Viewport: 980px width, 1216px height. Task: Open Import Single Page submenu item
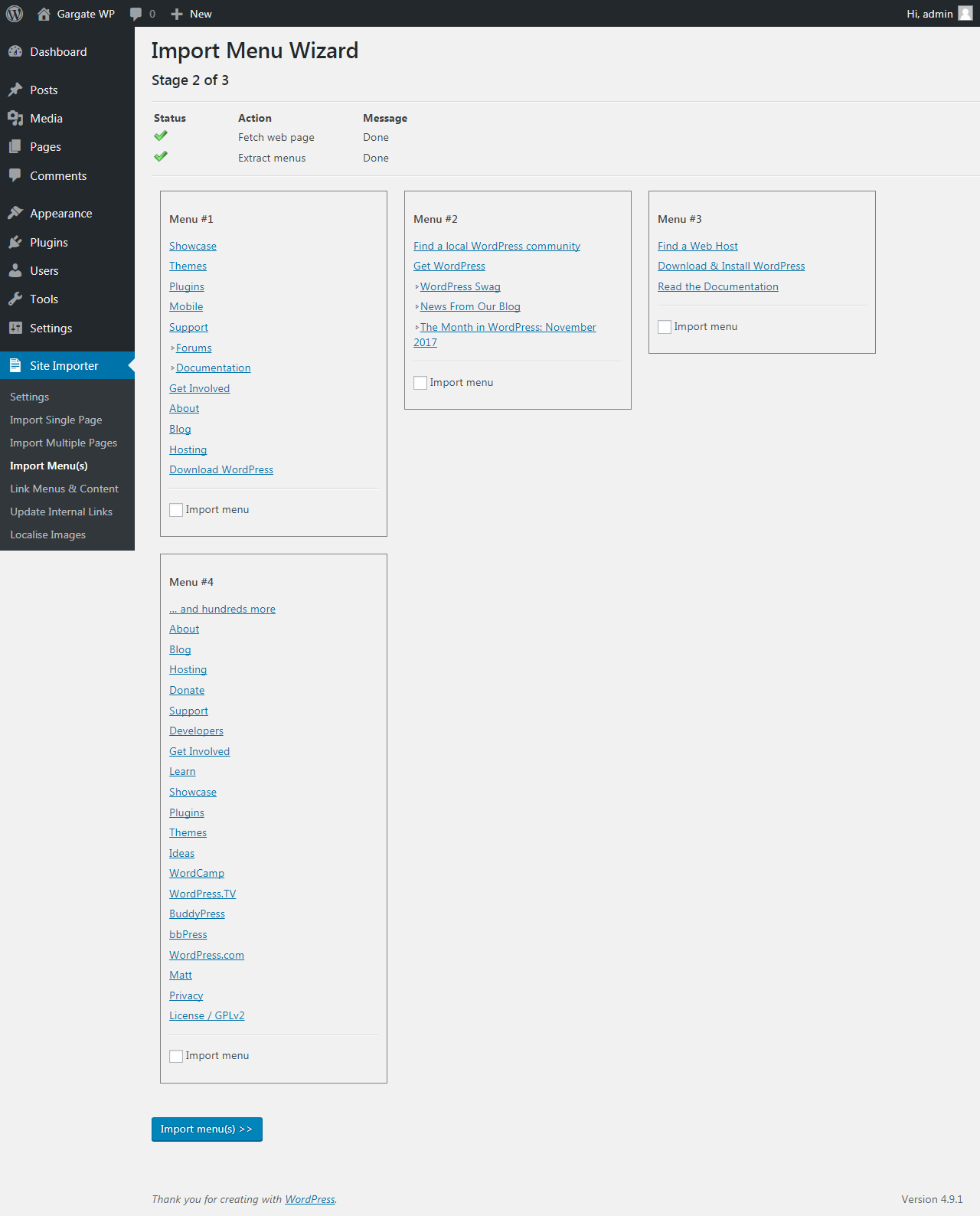tap(56, 420)
